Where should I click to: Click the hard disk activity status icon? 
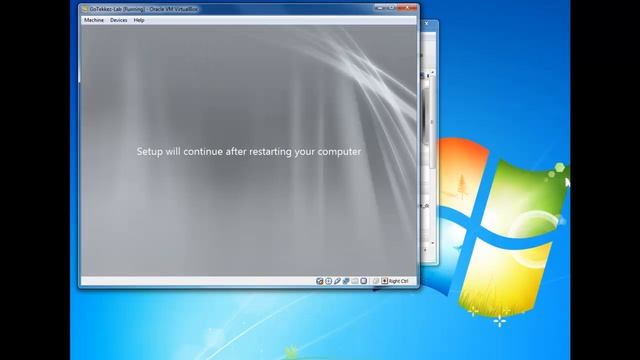[320, 281]
